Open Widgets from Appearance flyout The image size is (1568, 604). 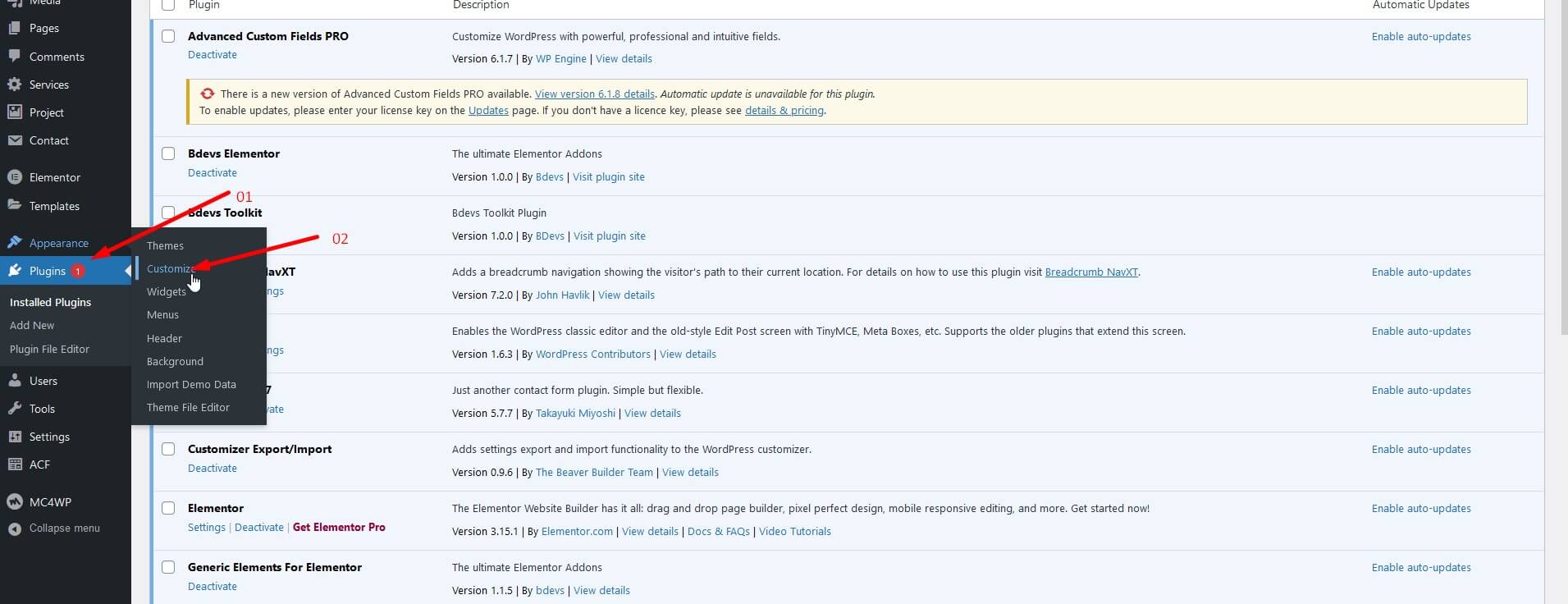tap(166, 292)
